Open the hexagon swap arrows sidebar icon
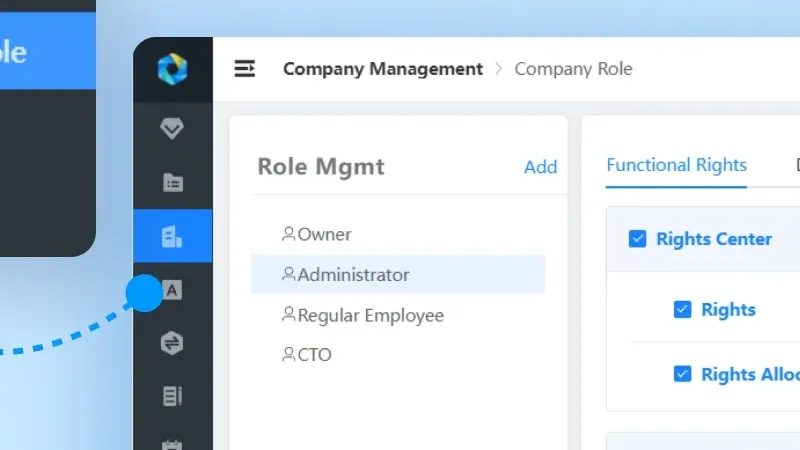Screen dimensions: 800x450 [x=172, y=343]
